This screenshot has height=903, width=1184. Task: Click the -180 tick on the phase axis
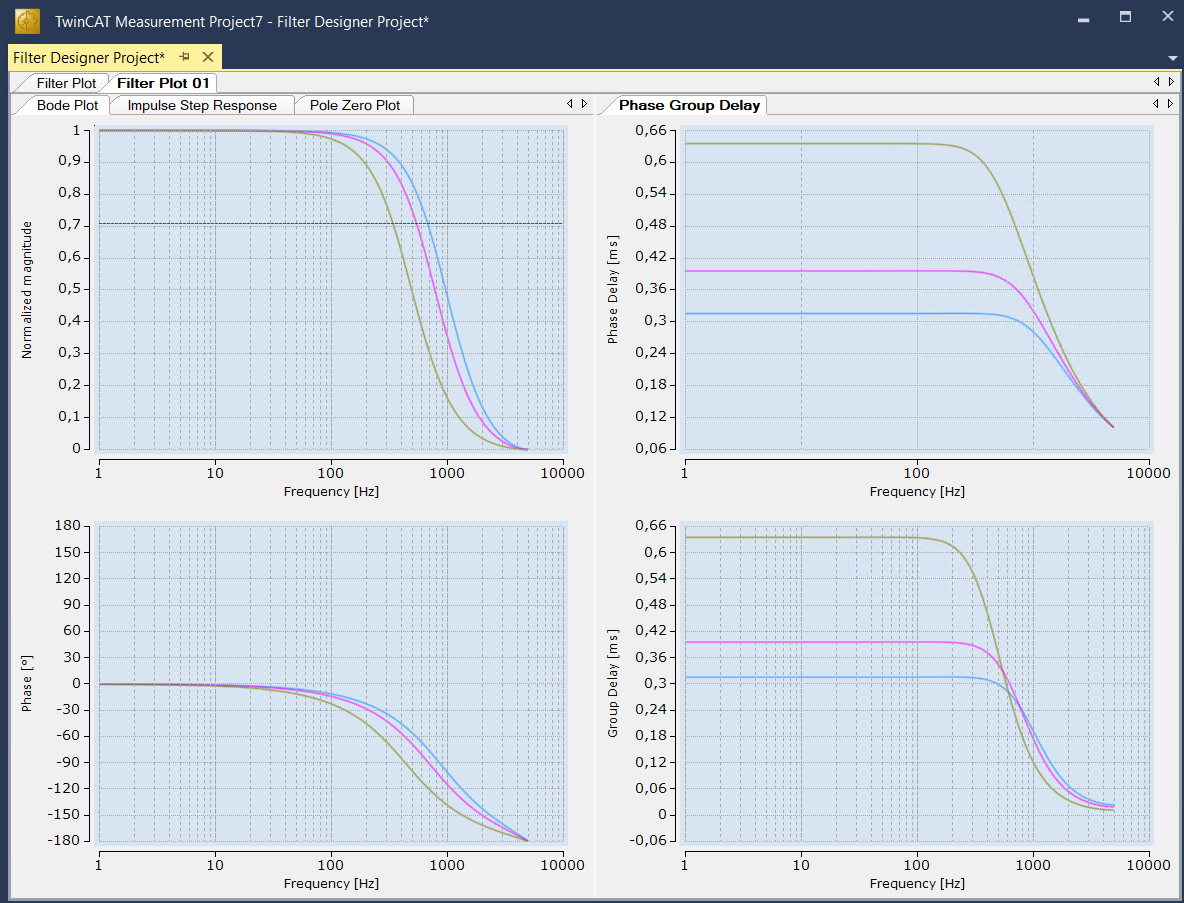point(64,840)
